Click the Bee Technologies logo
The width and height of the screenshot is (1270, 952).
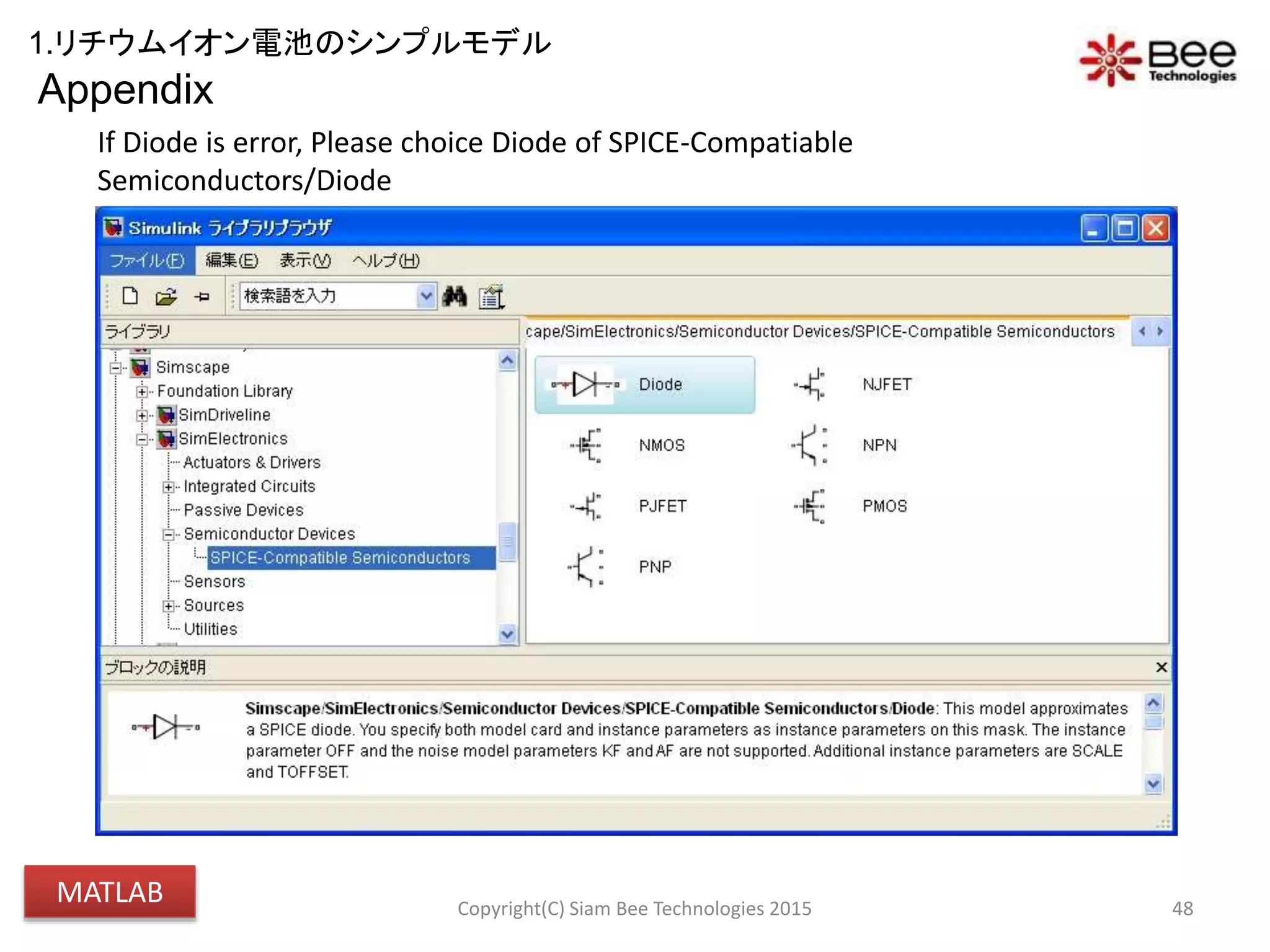tap(1157, 60)
